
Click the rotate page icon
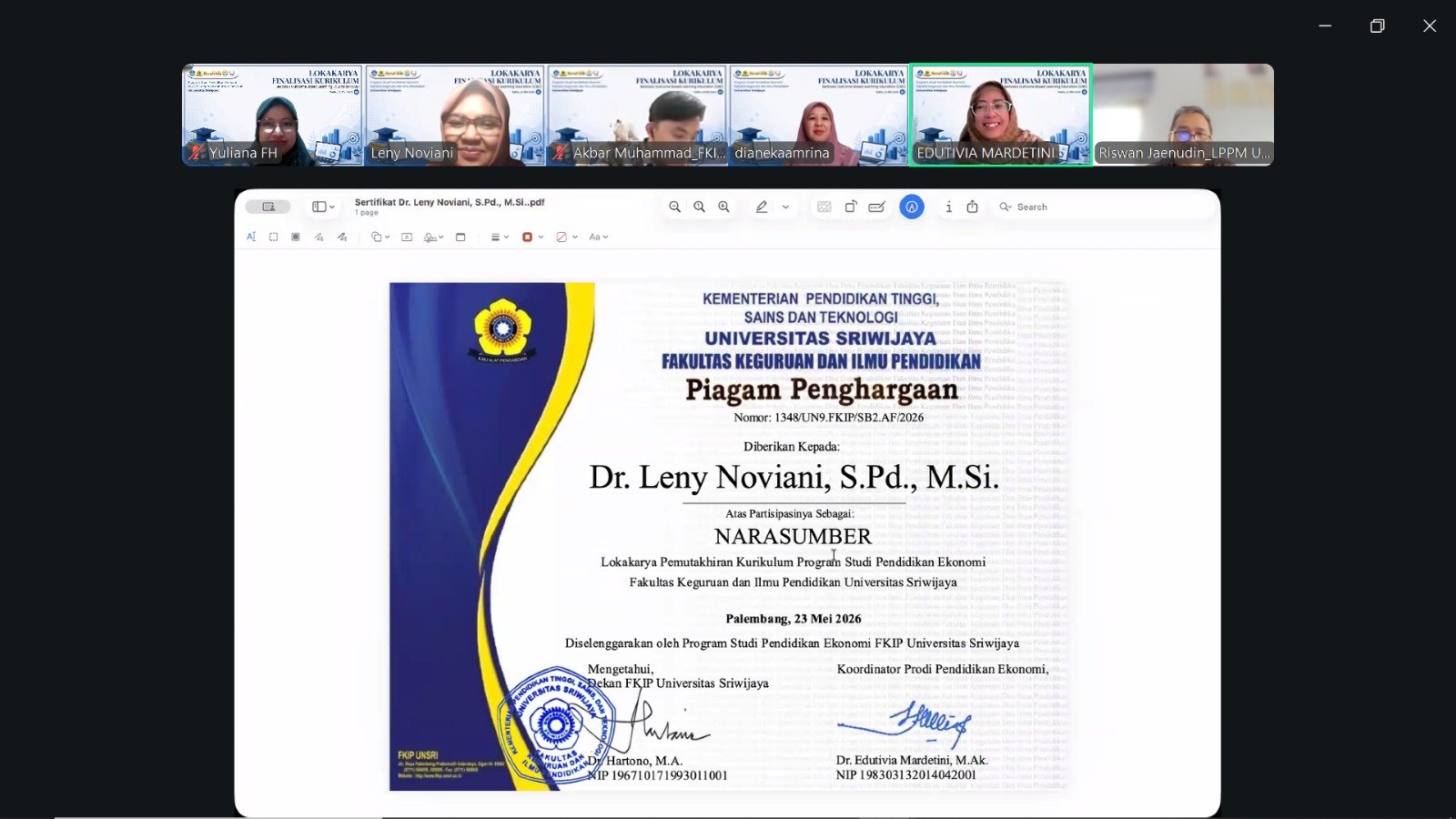click(x=850, y=207)
